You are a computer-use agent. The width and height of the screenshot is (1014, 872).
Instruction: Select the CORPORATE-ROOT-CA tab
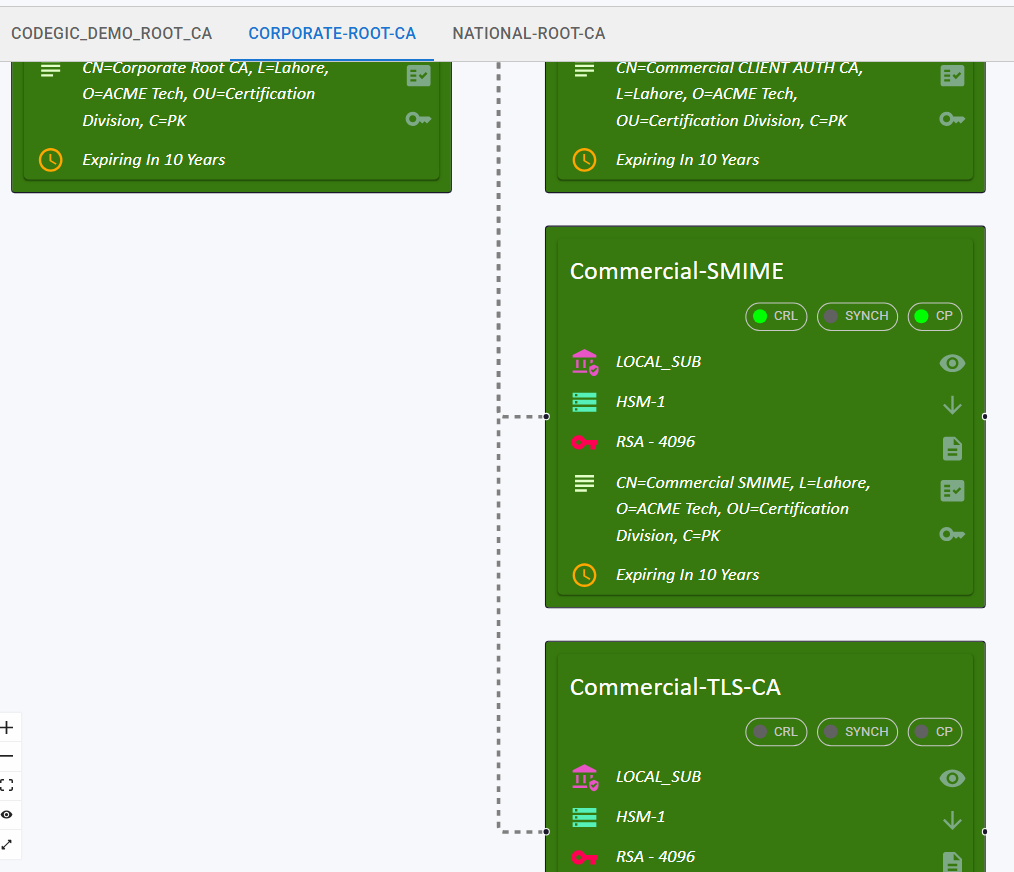coord(332,33)
